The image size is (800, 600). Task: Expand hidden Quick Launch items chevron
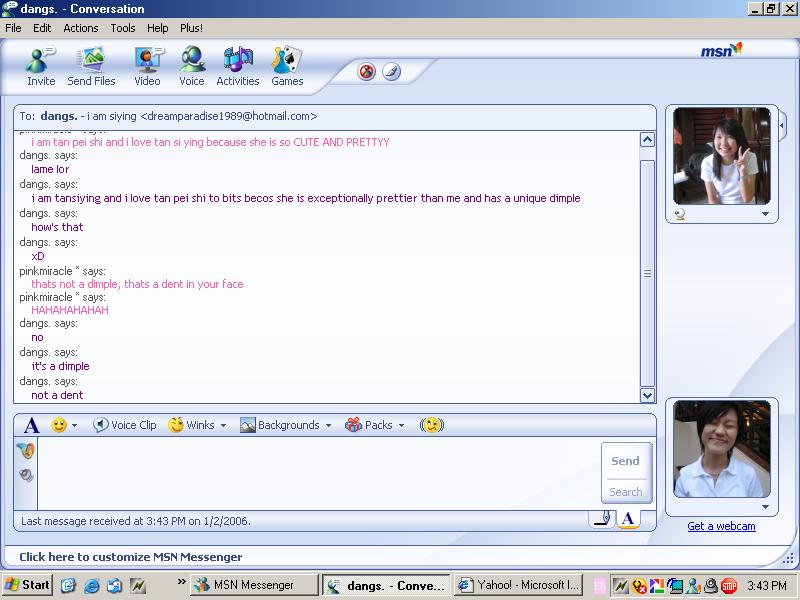point(181,581)
